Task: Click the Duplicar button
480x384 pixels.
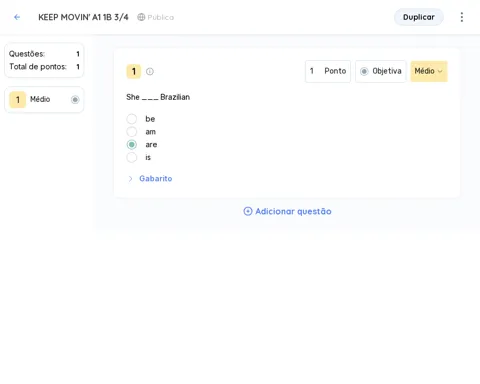Action: pos(419,17)
